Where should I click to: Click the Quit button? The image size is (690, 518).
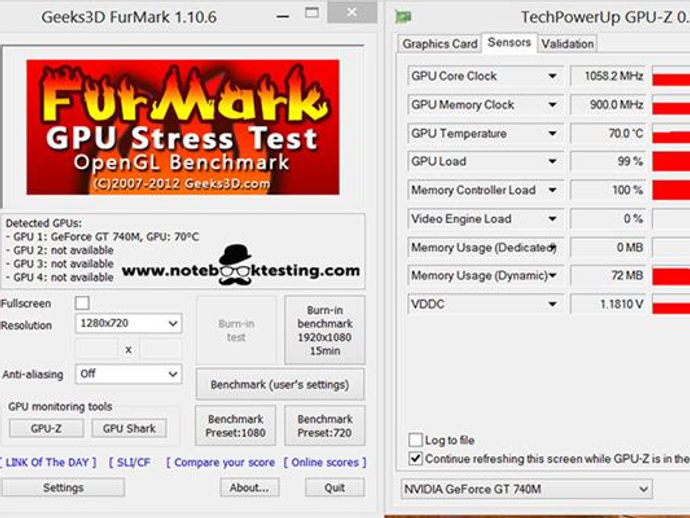click(335, 488)
